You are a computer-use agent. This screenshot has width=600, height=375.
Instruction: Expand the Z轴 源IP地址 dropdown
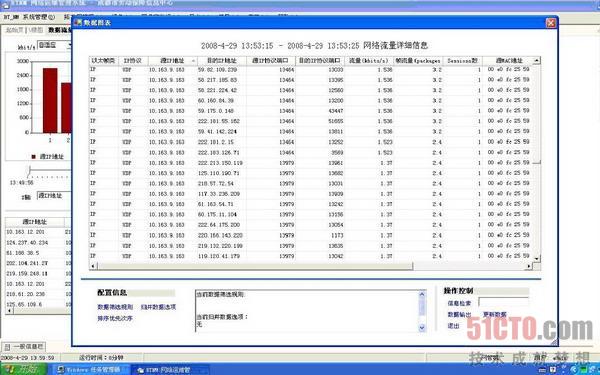[54, 196]
